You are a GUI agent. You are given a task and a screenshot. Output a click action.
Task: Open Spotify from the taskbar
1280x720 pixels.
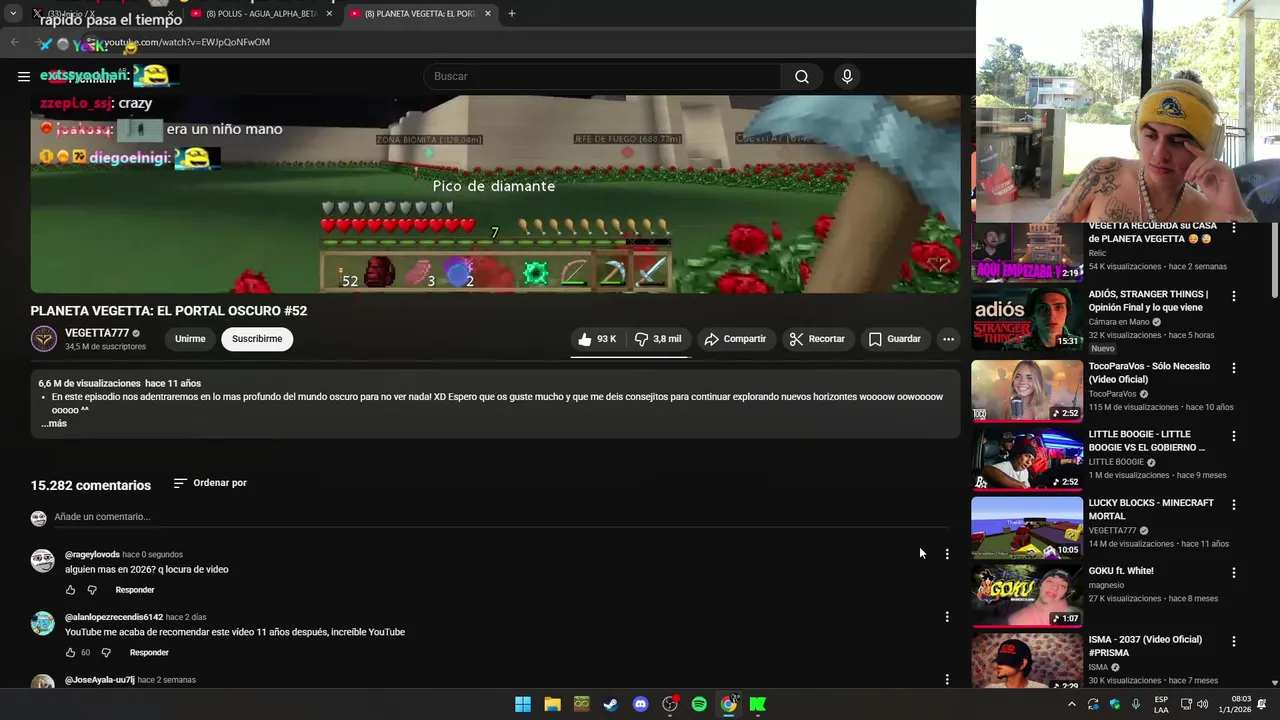click(699, 704)
